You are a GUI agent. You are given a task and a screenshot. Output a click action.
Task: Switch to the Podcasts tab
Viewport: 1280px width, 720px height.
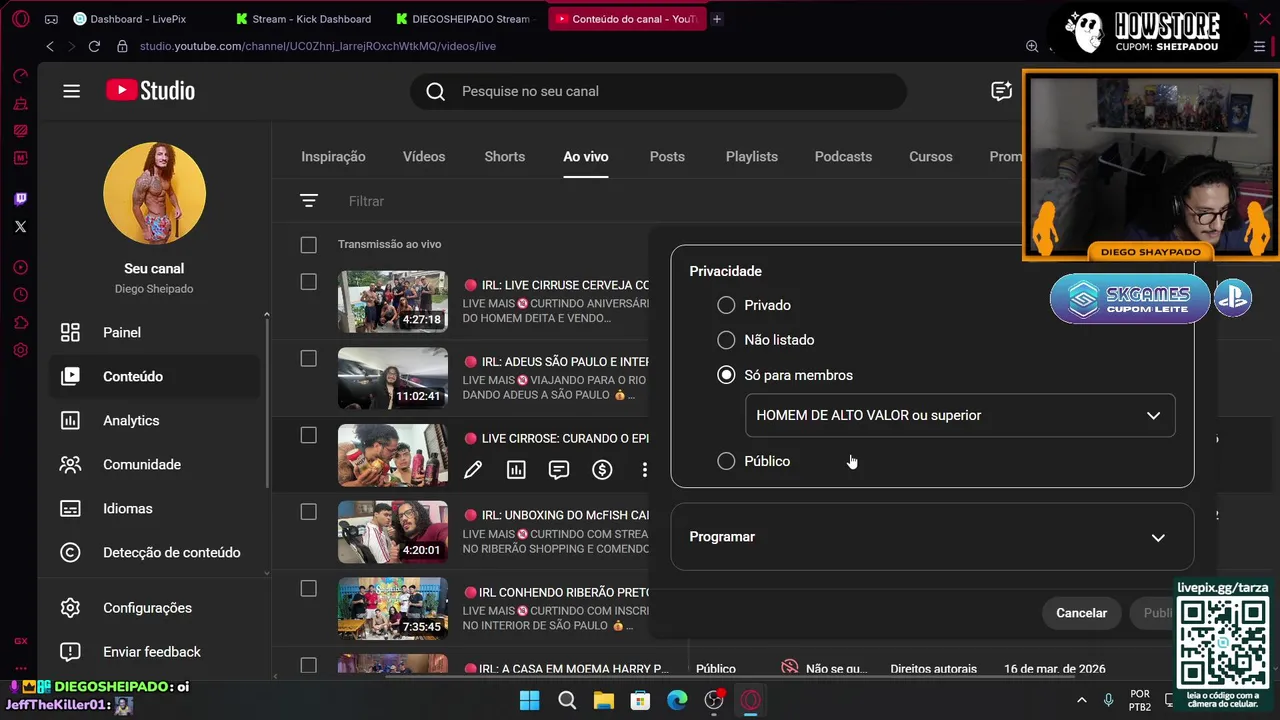point(843,157)
